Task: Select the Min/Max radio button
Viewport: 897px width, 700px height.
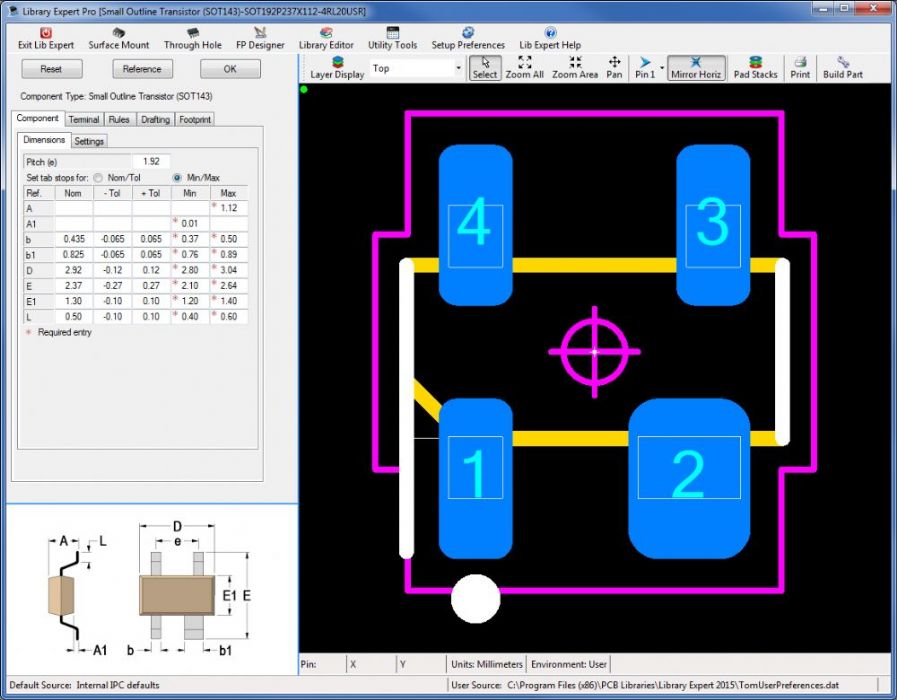Action: click(178, 177)
